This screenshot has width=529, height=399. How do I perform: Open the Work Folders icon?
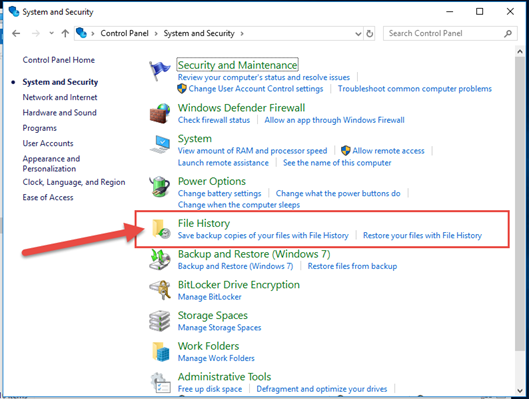pos(161,351)
